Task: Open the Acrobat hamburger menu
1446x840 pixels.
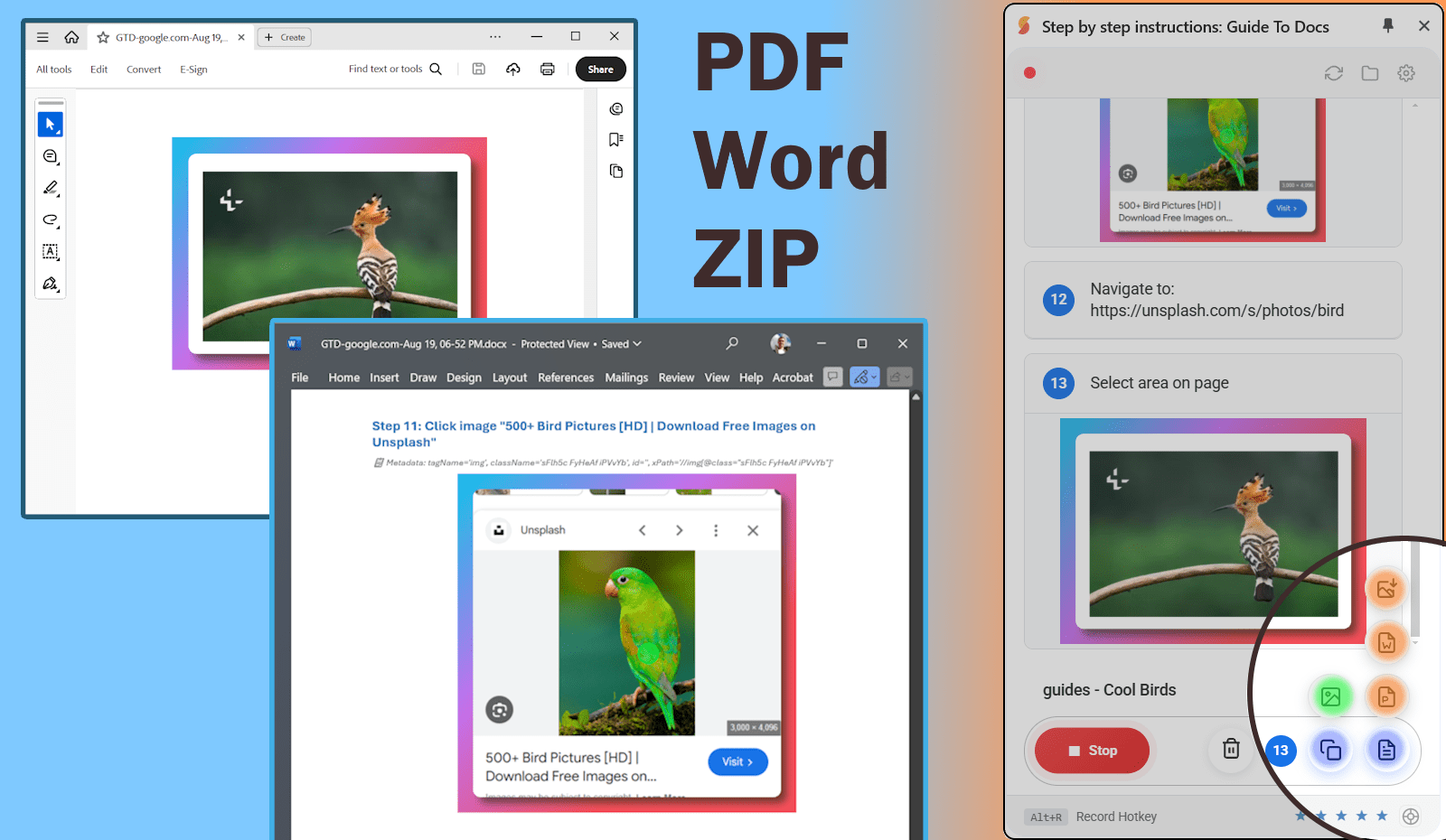Action: 42,37
